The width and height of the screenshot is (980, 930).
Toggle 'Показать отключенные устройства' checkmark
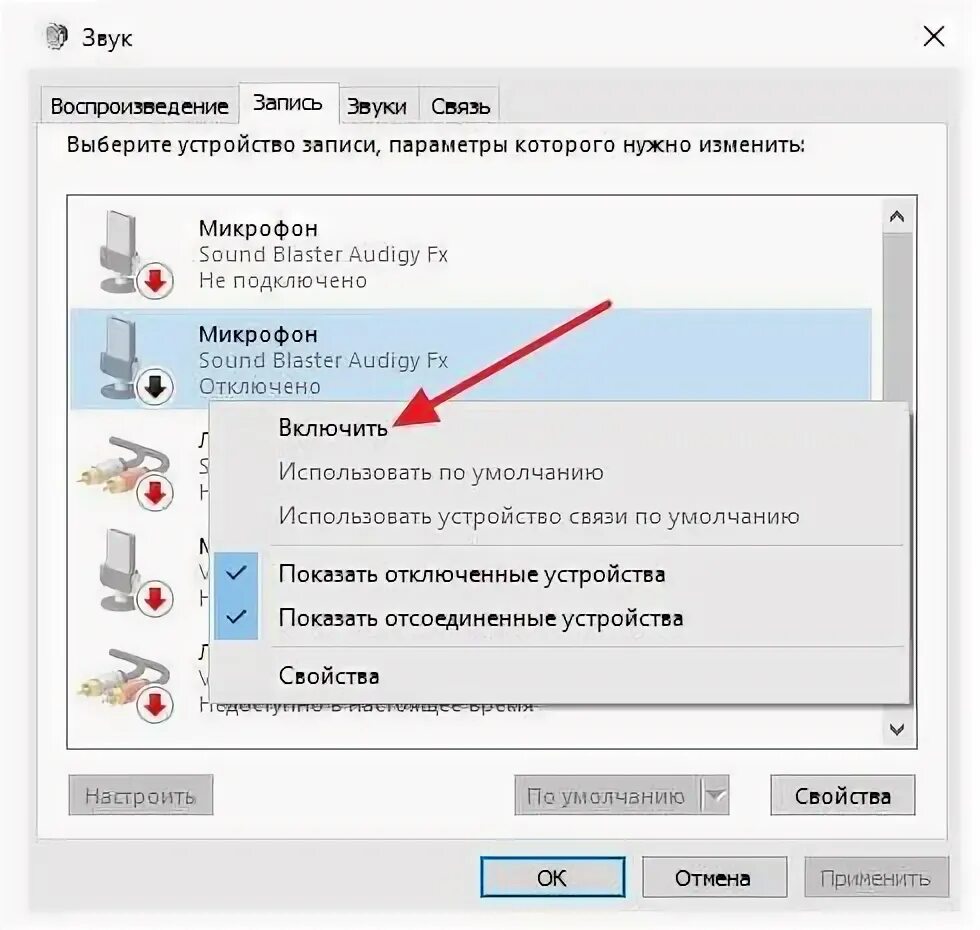(x=236, y=573)
